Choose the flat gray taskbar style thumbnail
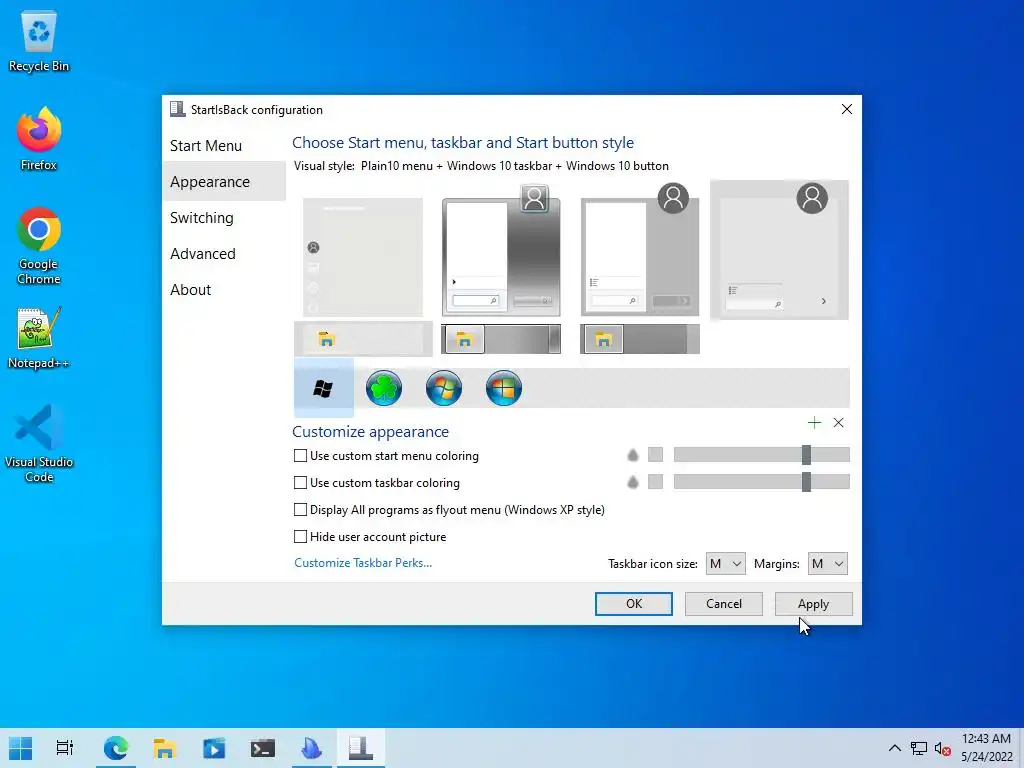 click(x=640, y=340)
